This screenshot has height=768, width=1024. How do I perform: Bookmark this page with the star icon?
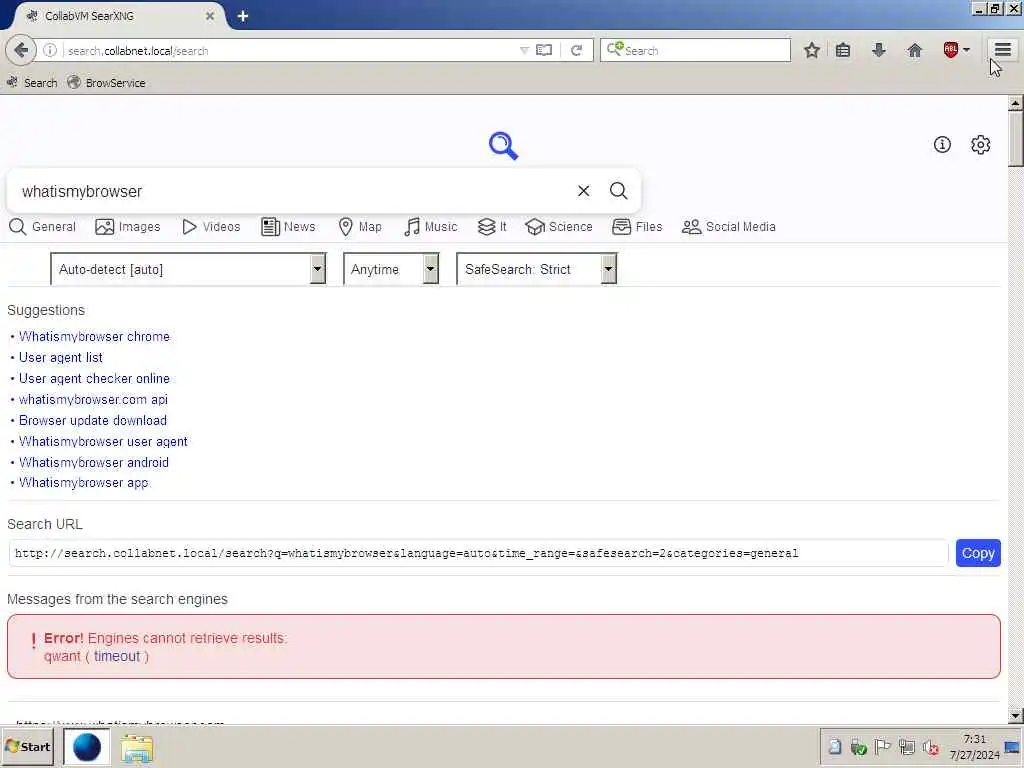pos(811,50)
